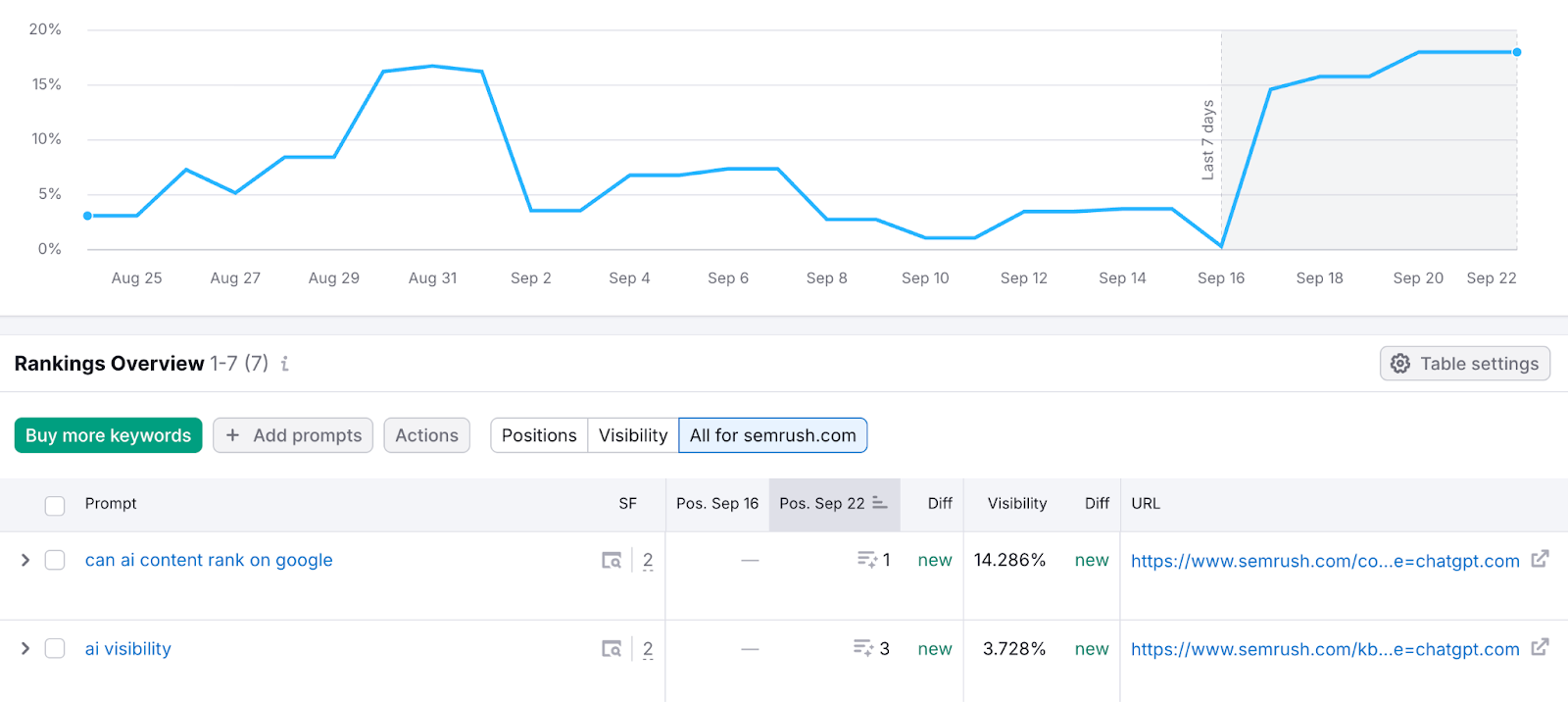
Task: Open external link icon for semrush.com/co URL
Action: 1540,560
